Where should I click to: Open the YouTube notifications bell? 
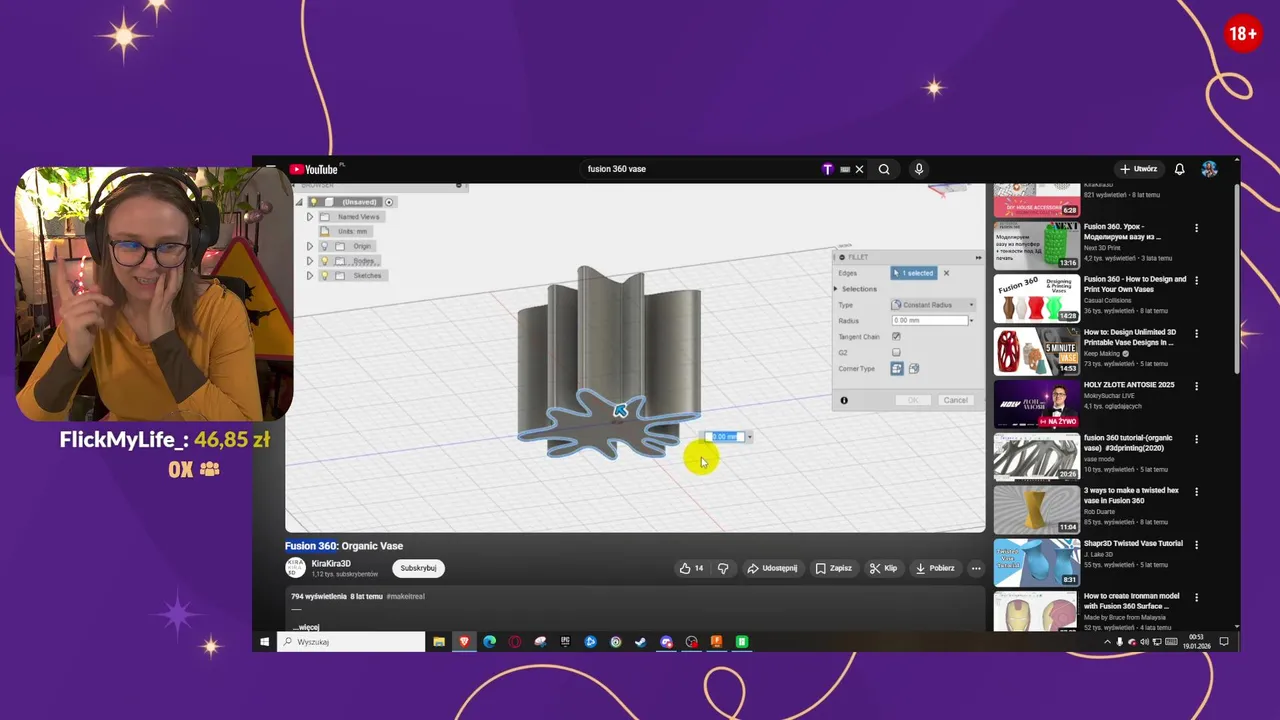(1179, 169)
